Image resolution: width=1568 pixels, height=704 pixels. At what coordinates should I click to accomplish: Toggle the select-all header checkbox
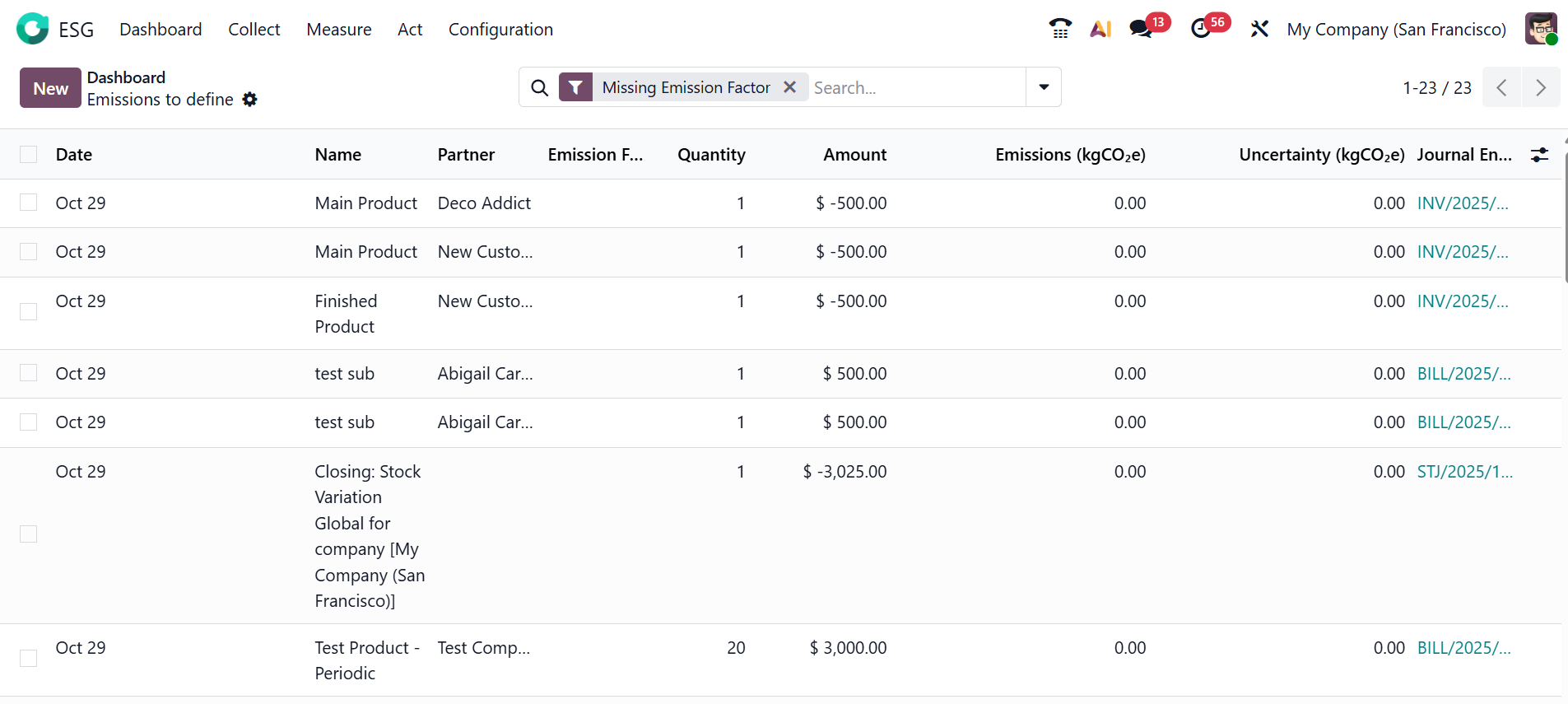tap(29, 155)
